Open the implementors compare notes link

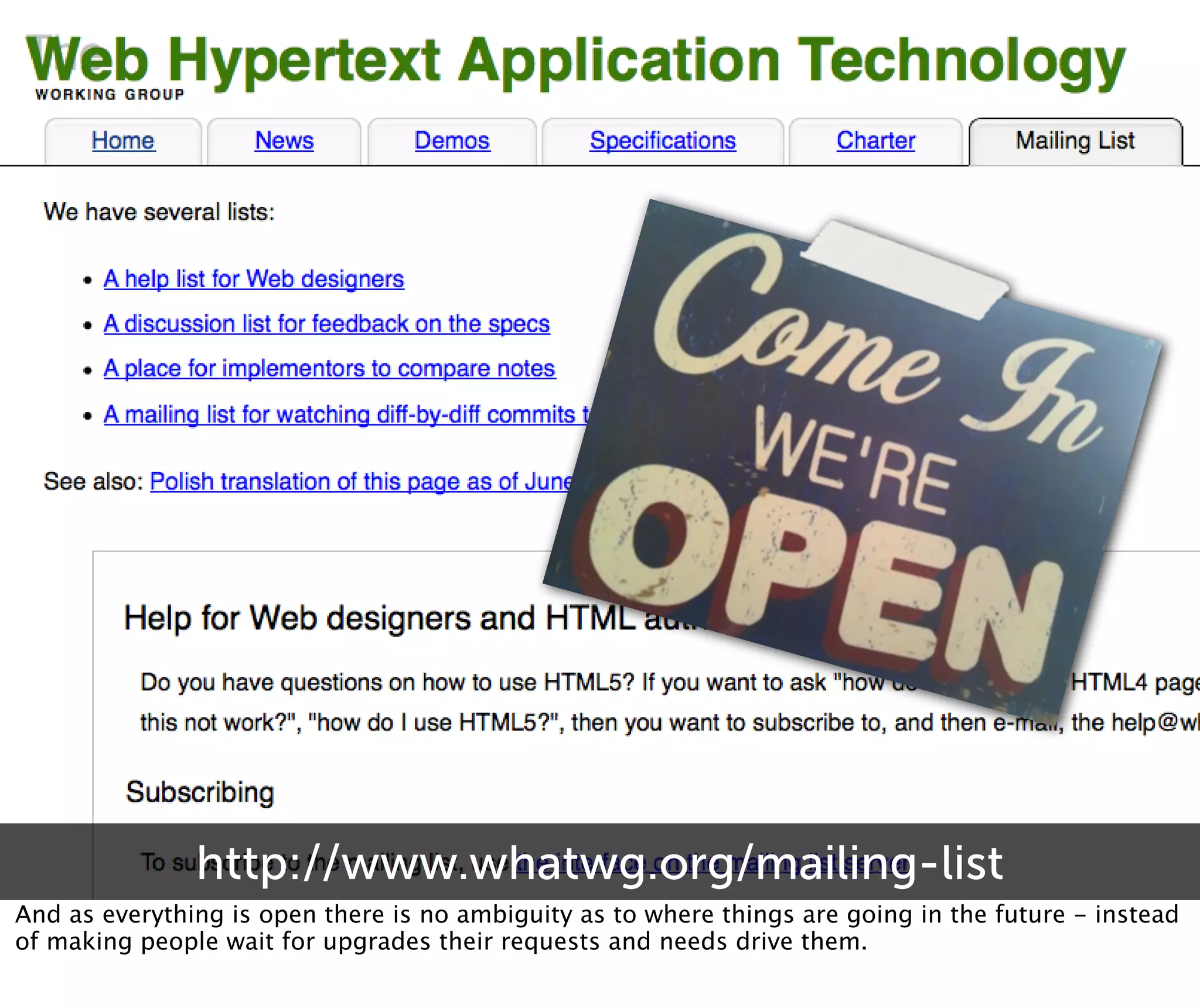(x=329, y=369)
